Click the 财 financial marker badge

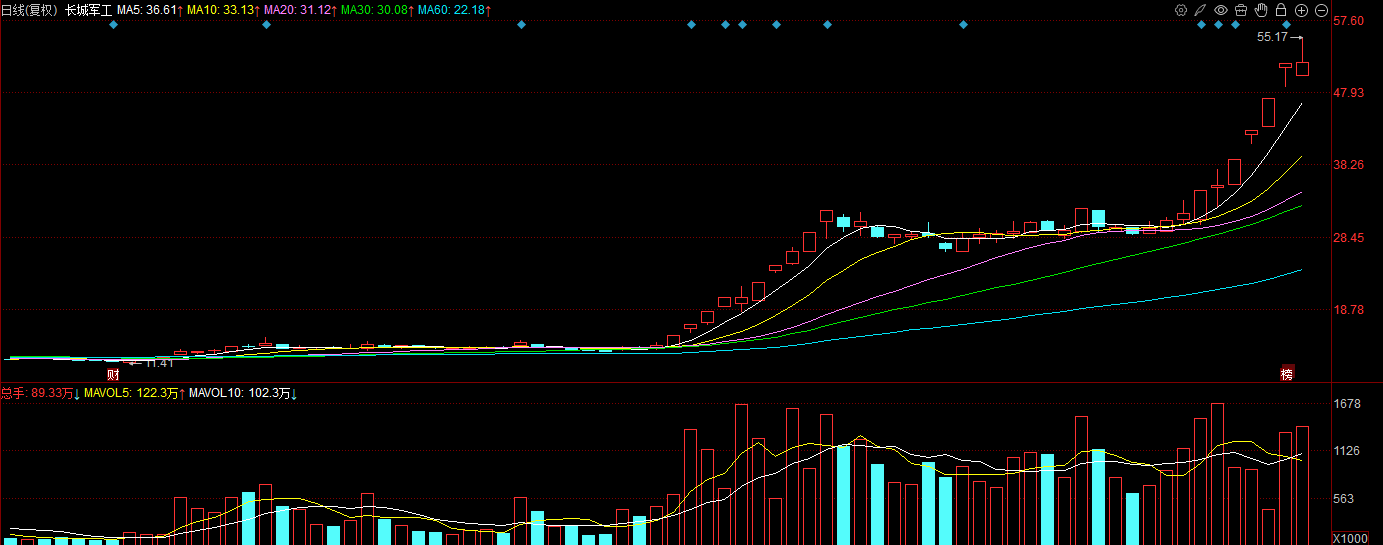114,374
